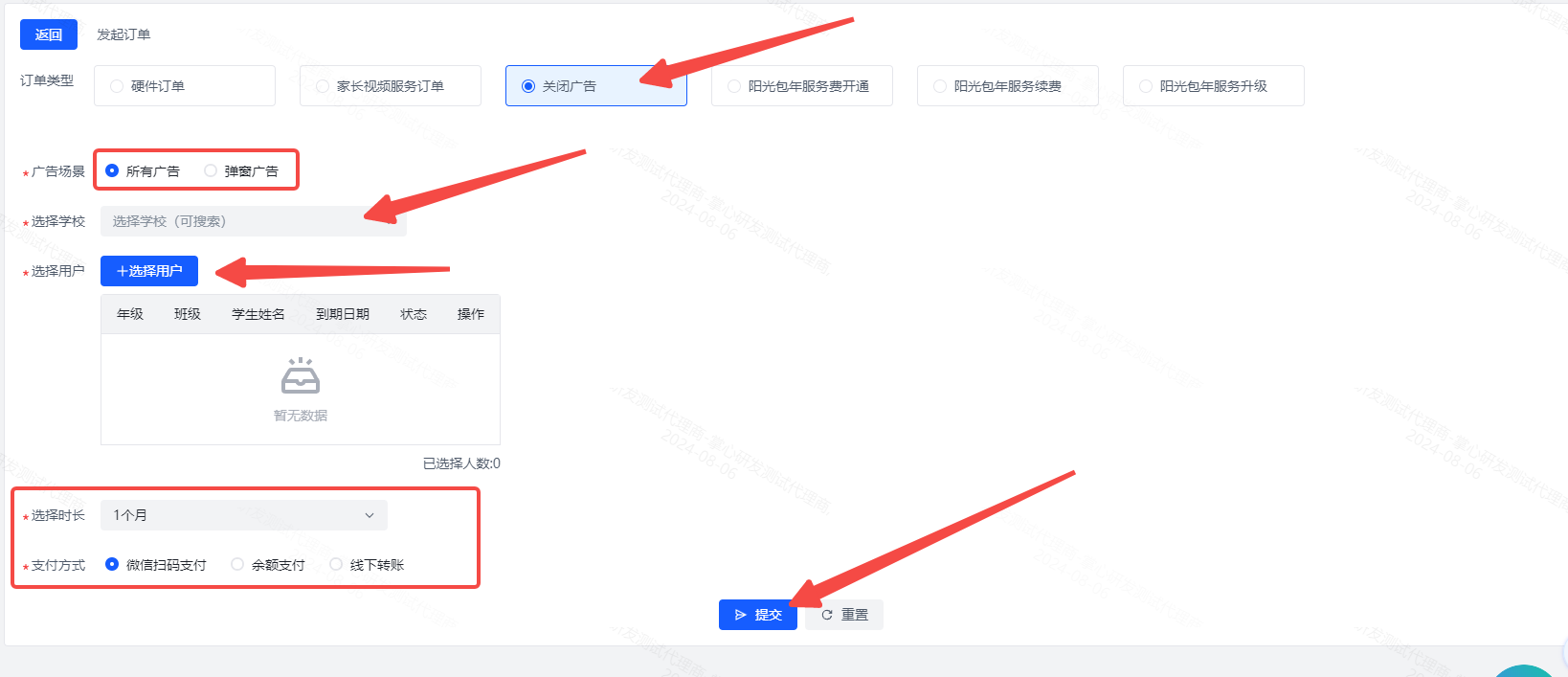Image resolution: width=1568 pixels, height=677 pixels.
Task: Click the empty data inbox icon
Action: click(x=301, y=376)
